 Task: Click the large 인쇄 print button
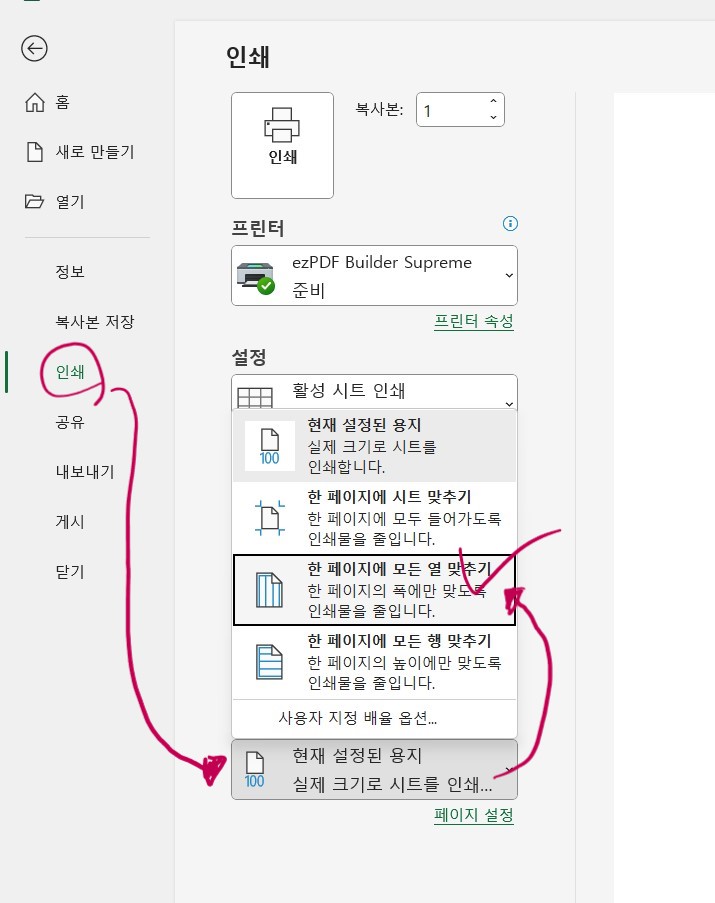282,145
